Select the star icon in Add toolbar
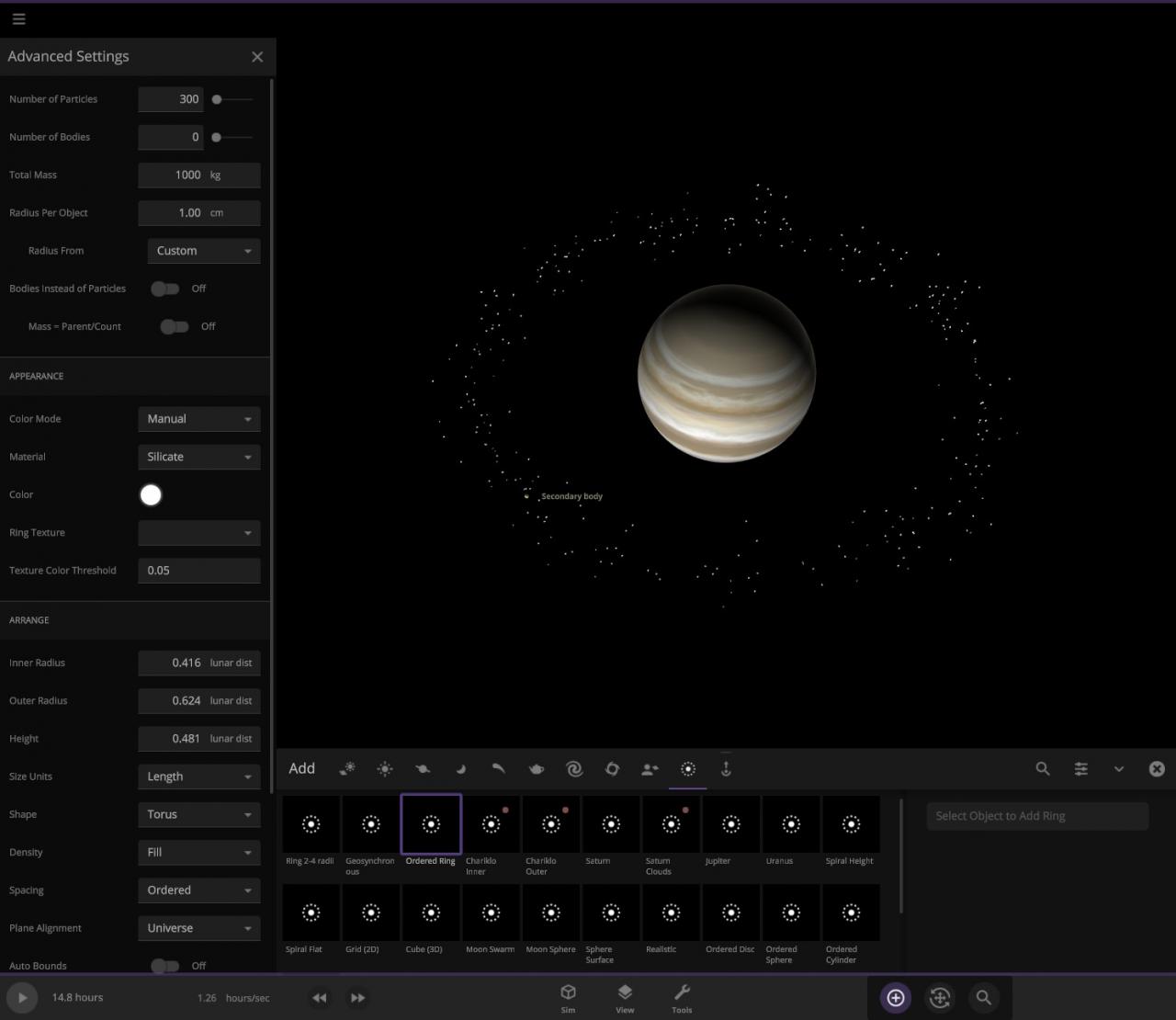This screenshot has width=1176, height=1020. (385, 769)
